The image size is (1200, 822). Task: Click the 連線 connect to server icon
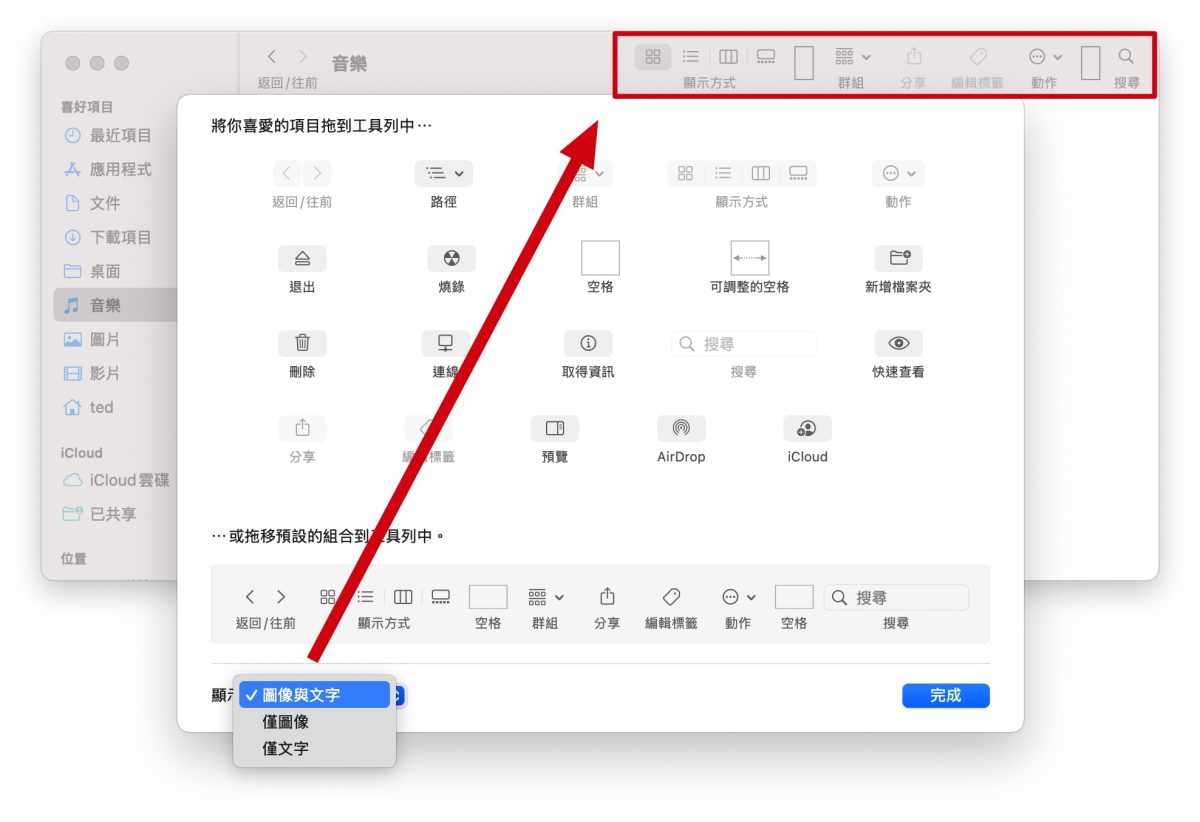click(x=446, y=343)
